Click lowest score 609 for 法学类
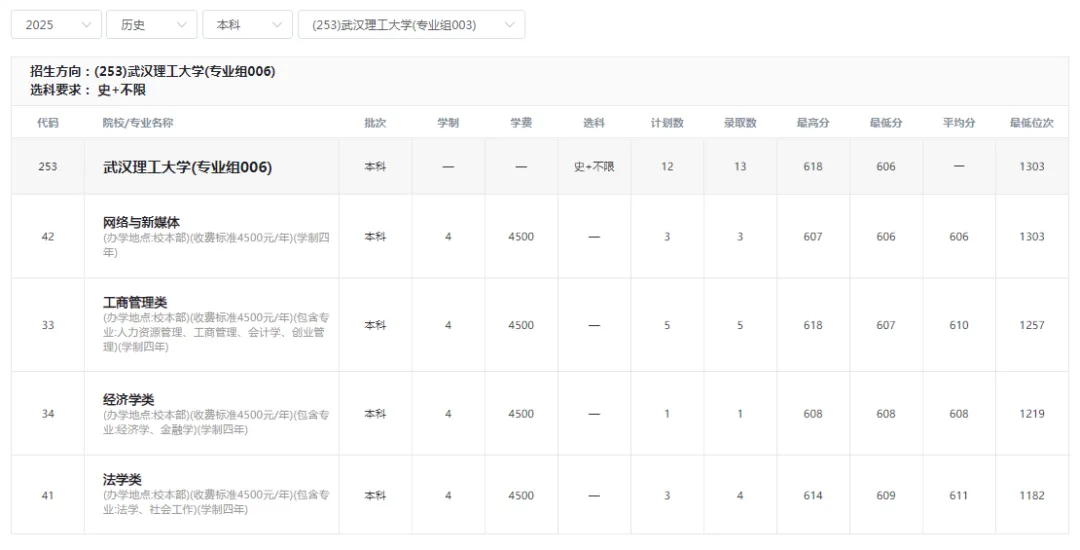Image resolution: width=1080 pixels, height=550 pixels. 886,495
